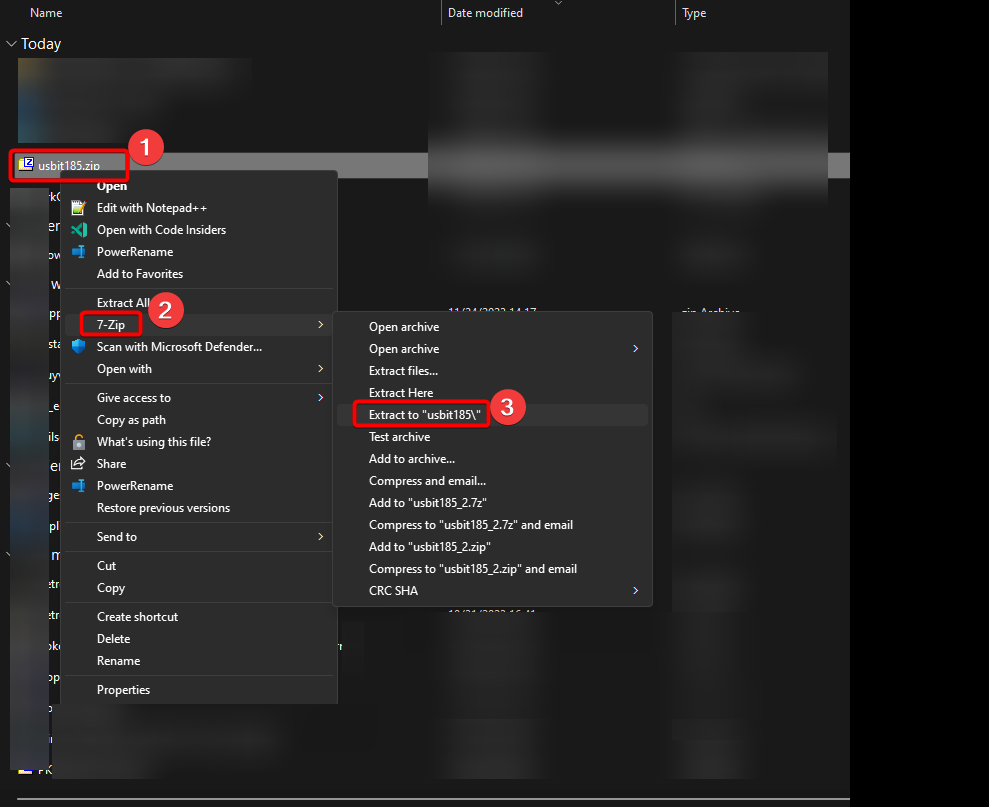
Task: Select Test archive in 7-Zip submenu
Action: click(399, 437)
